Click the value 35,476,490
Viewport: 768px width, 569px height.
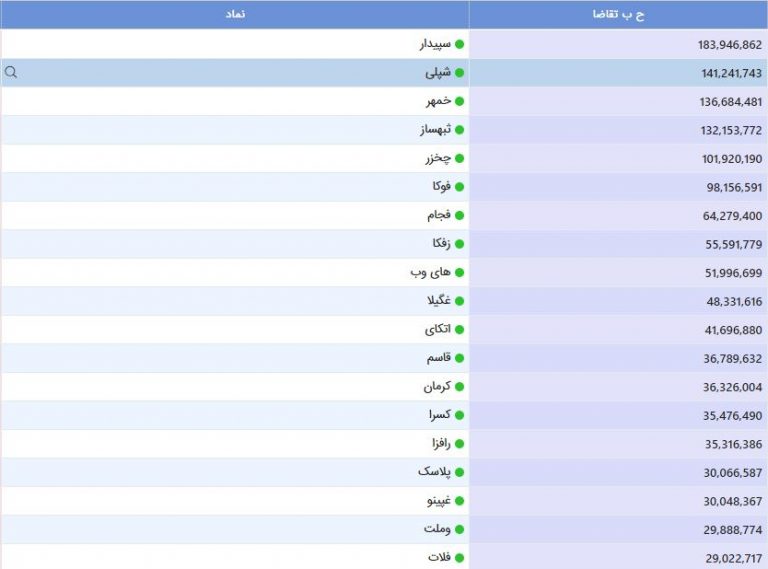(732, 416)
